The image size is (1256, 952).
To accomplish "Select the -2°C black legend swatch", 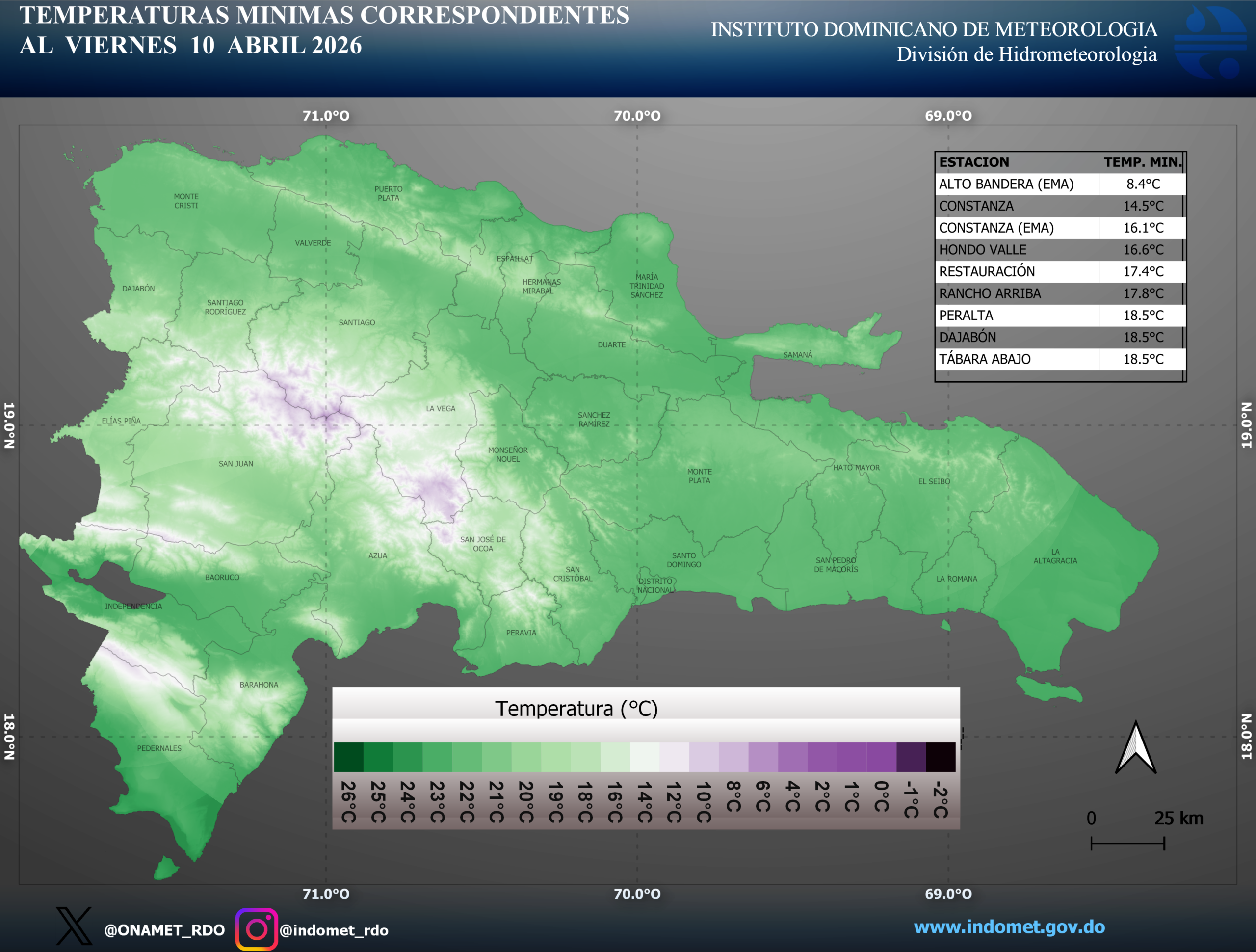I will (941, 757).
